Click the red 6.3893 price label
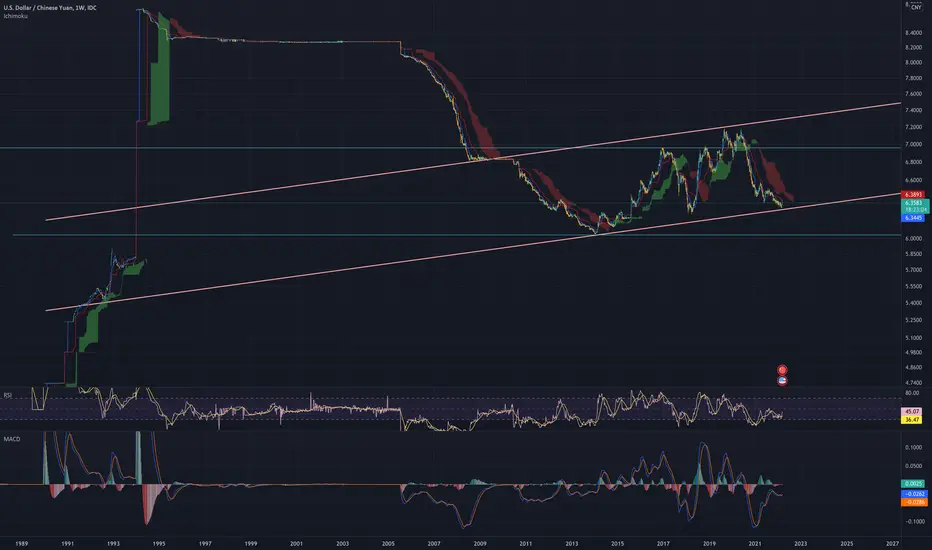 913,194
